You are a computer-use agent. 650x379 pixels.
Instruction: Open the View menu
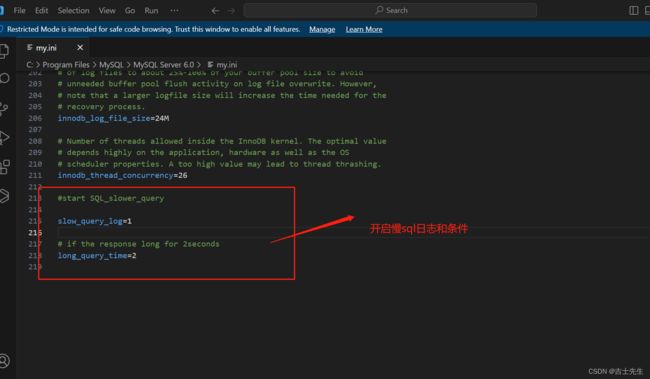[x=107, y=10]
